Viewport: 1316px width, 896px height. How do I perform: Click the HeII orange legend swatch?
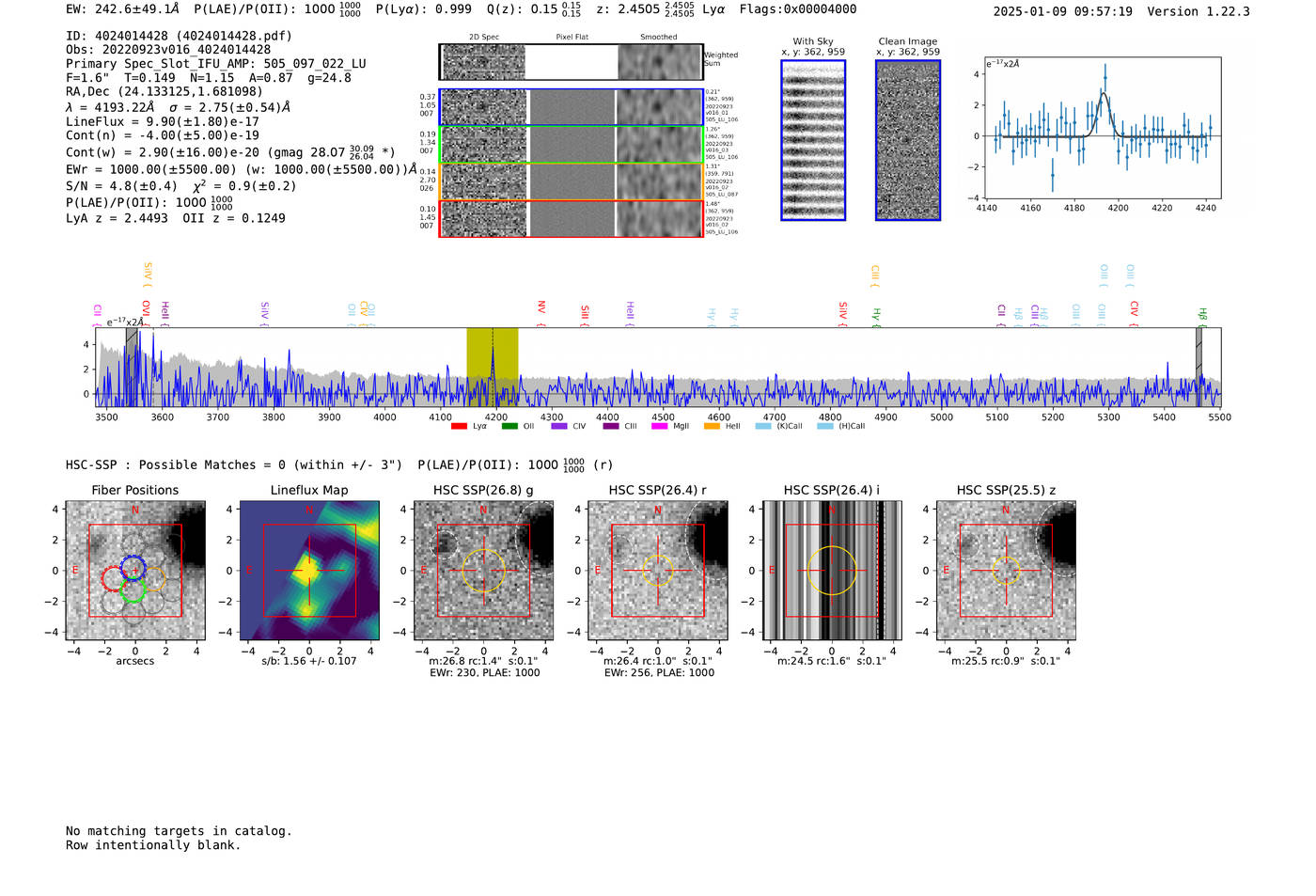point(712,426)
